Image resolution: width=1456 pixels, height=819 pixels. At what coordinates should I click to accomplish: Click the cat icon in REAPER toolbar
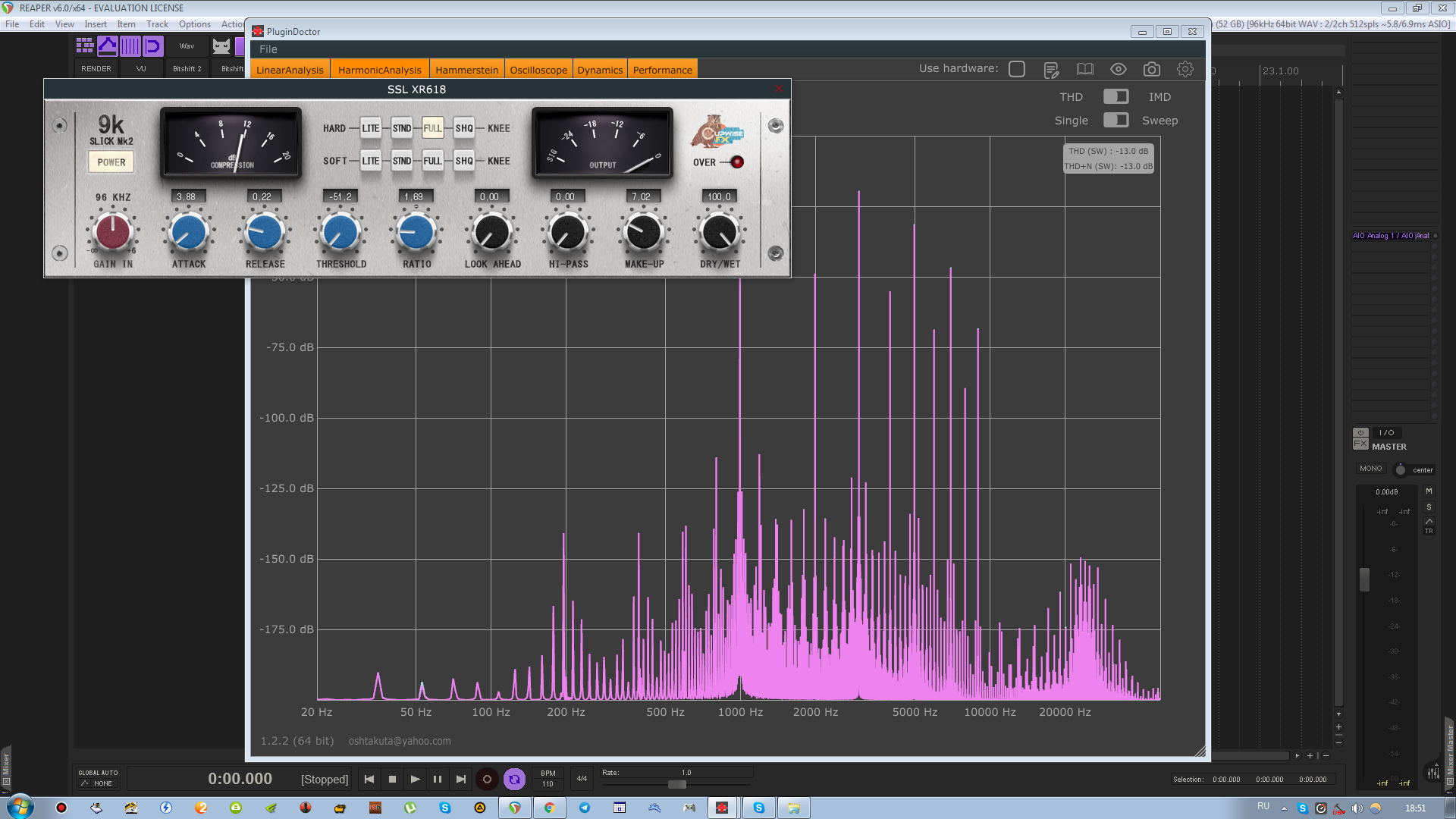(x=221, y=46)
